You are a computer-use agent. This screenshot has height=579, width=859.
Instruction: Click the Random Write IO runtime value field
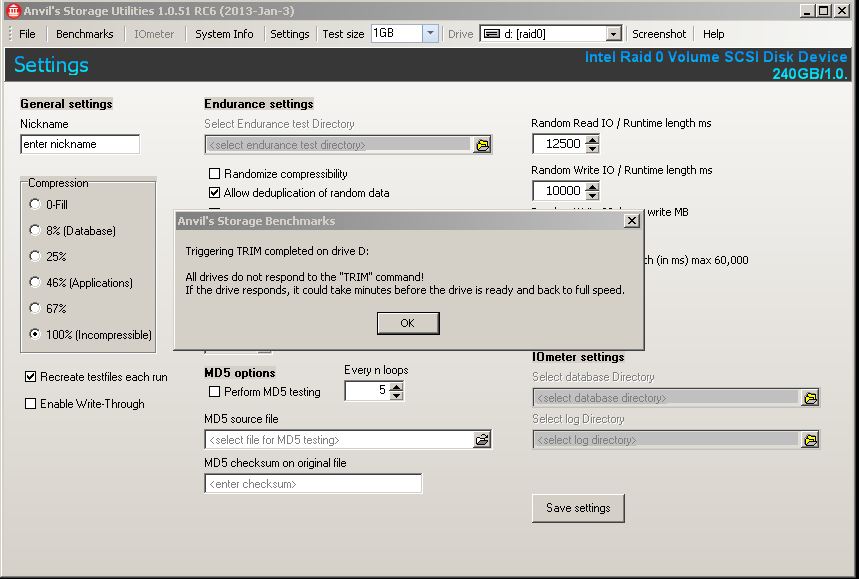click(559, 191)
